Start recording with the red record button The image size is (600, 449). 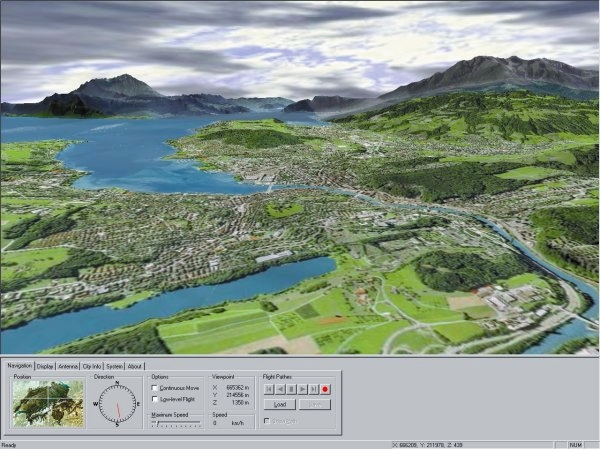pos(325,388)
